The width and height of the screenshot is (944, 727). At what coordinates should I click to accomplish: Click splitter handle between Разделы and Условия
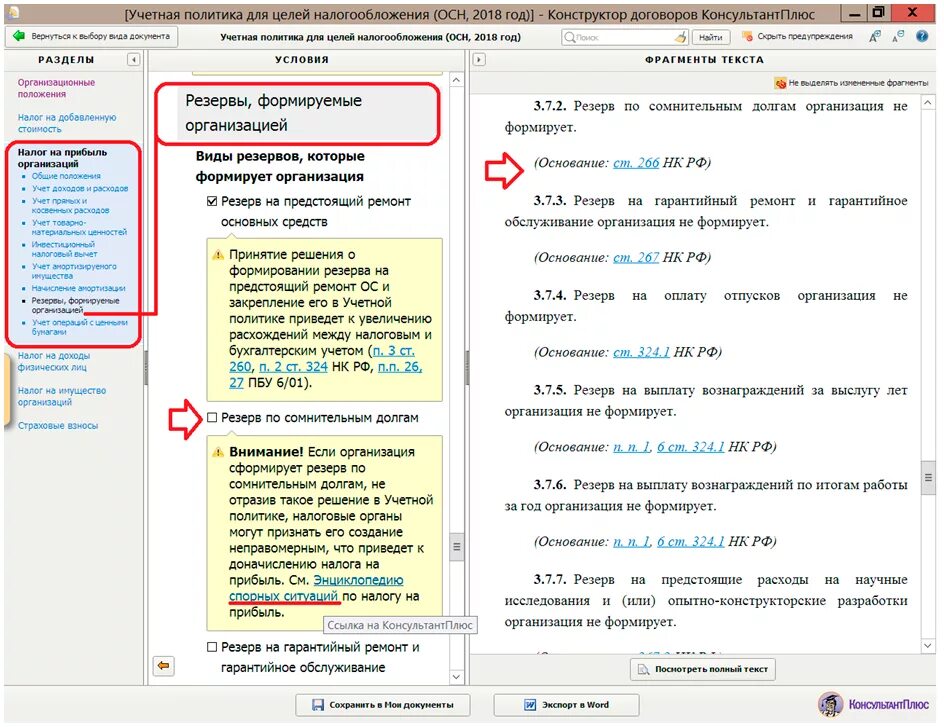[146, 367]
